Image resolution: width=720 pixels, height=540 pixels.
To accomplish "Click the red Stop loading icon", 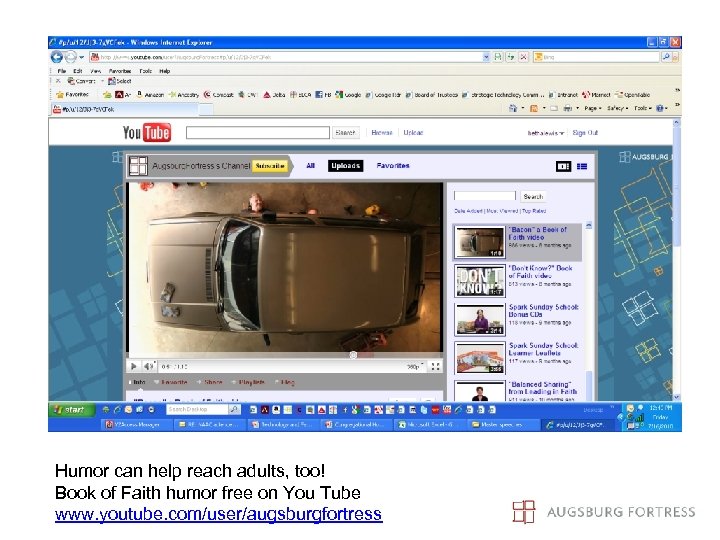I will pyautogui.click(x=523, y=57).
